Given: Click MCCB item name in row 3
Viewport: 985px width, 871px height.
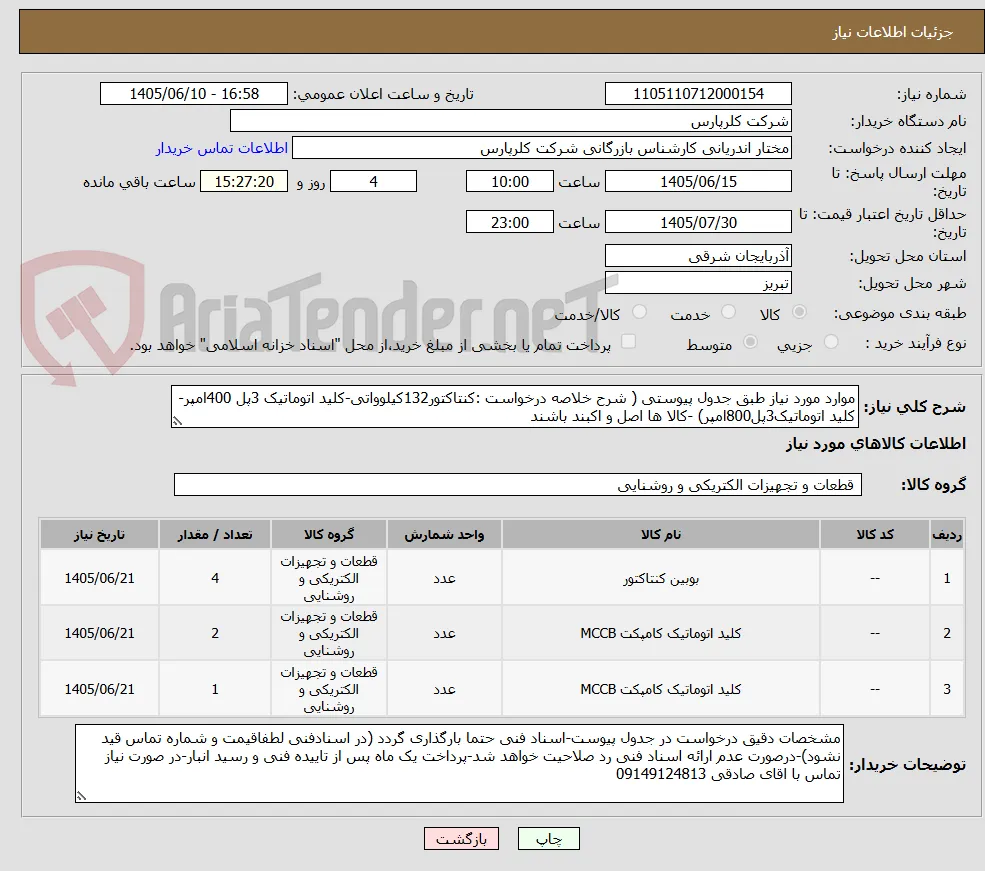Looking at the screenshot, I should coord(661,689).
